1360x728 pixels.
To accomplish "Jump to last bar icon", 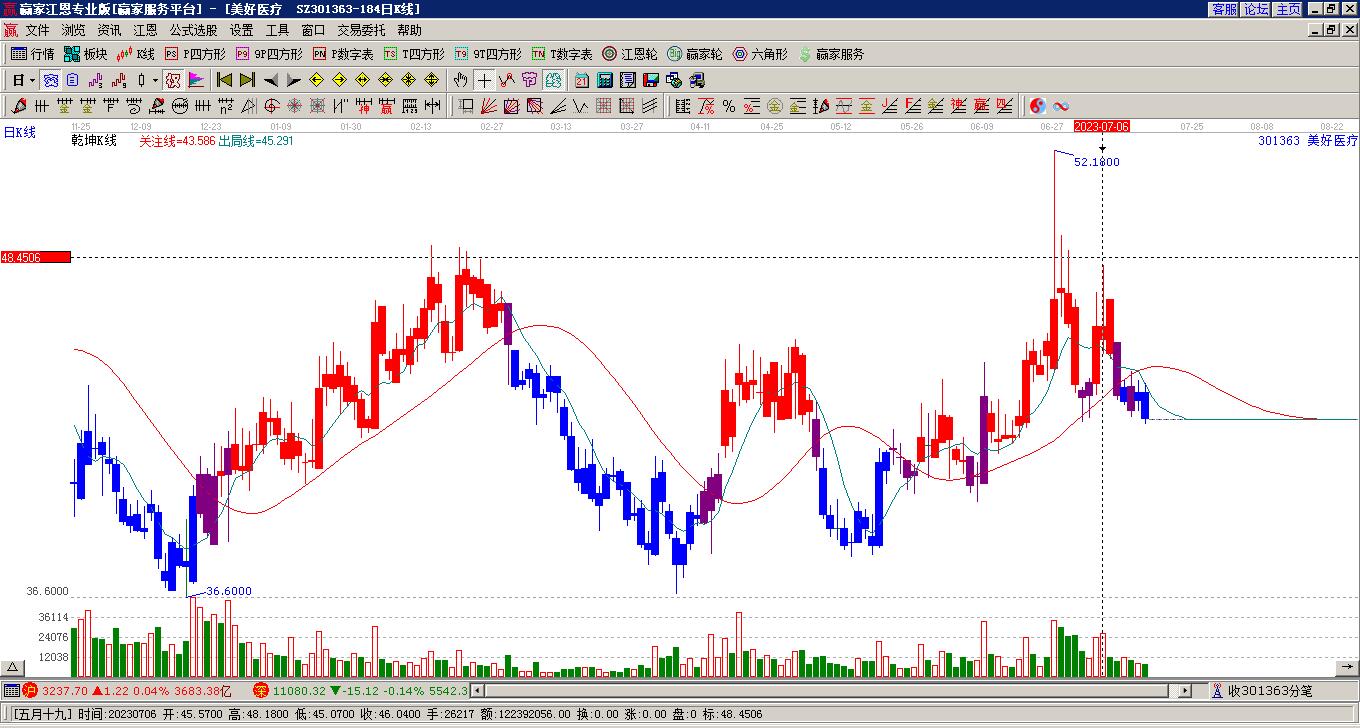I will click(248, 80).
